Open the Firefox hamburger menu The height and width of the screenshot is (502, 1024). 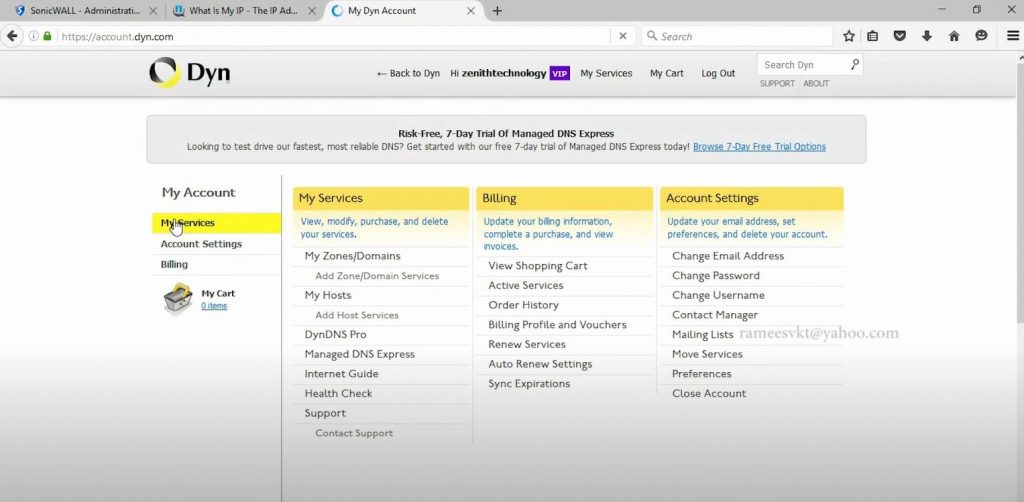coord(1012,37)
